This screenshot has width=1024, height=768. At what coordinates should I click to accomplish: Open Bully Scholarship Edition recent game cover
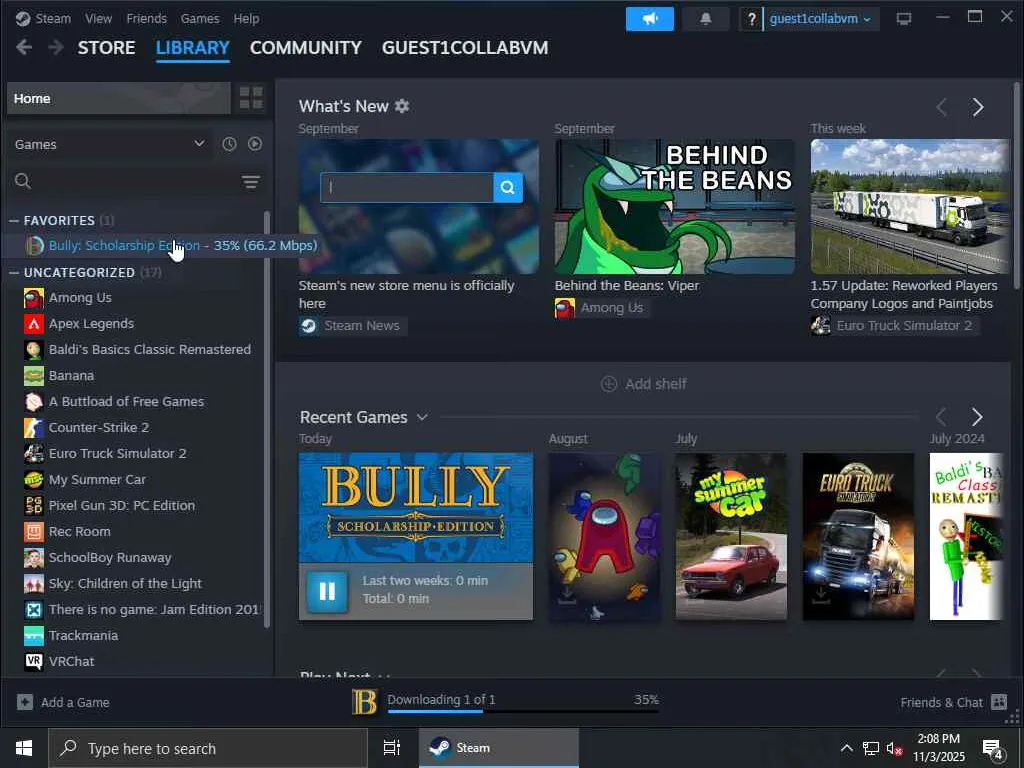point(416,507)
